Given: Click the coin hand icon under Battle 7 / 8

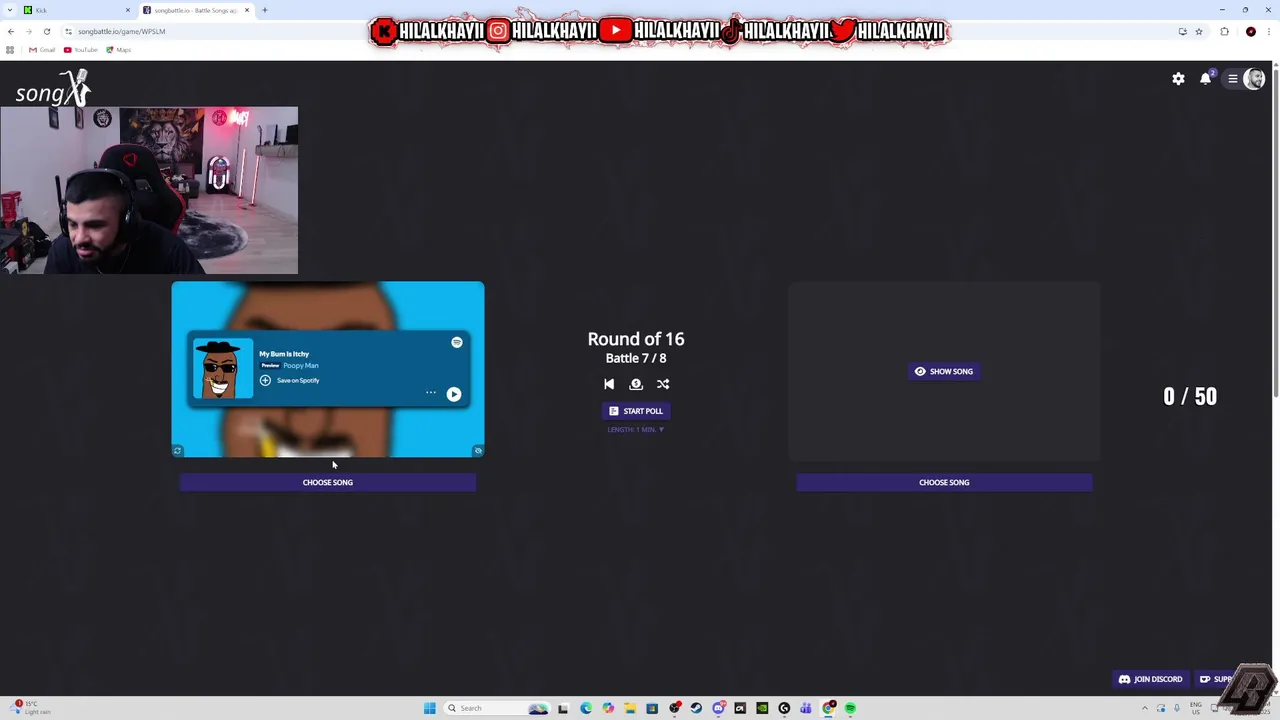Looking at the screenshot, I should coord(636,384).
